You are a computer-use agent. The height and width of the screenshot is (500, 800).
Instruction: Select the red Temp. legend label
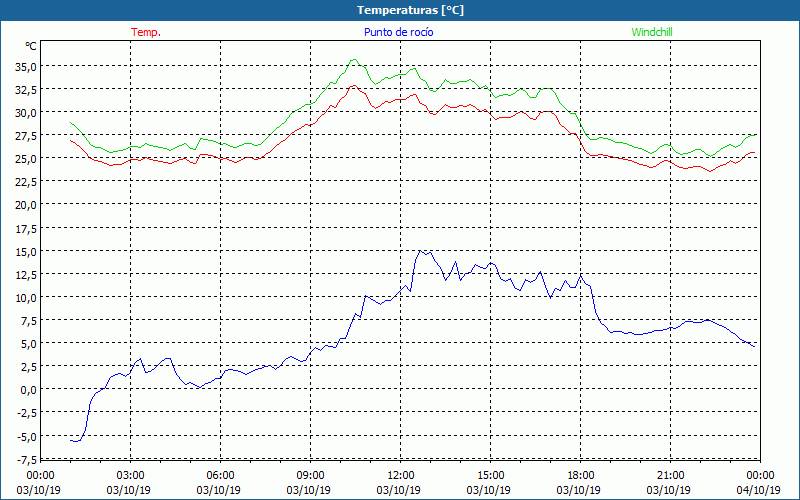point(146,32)
